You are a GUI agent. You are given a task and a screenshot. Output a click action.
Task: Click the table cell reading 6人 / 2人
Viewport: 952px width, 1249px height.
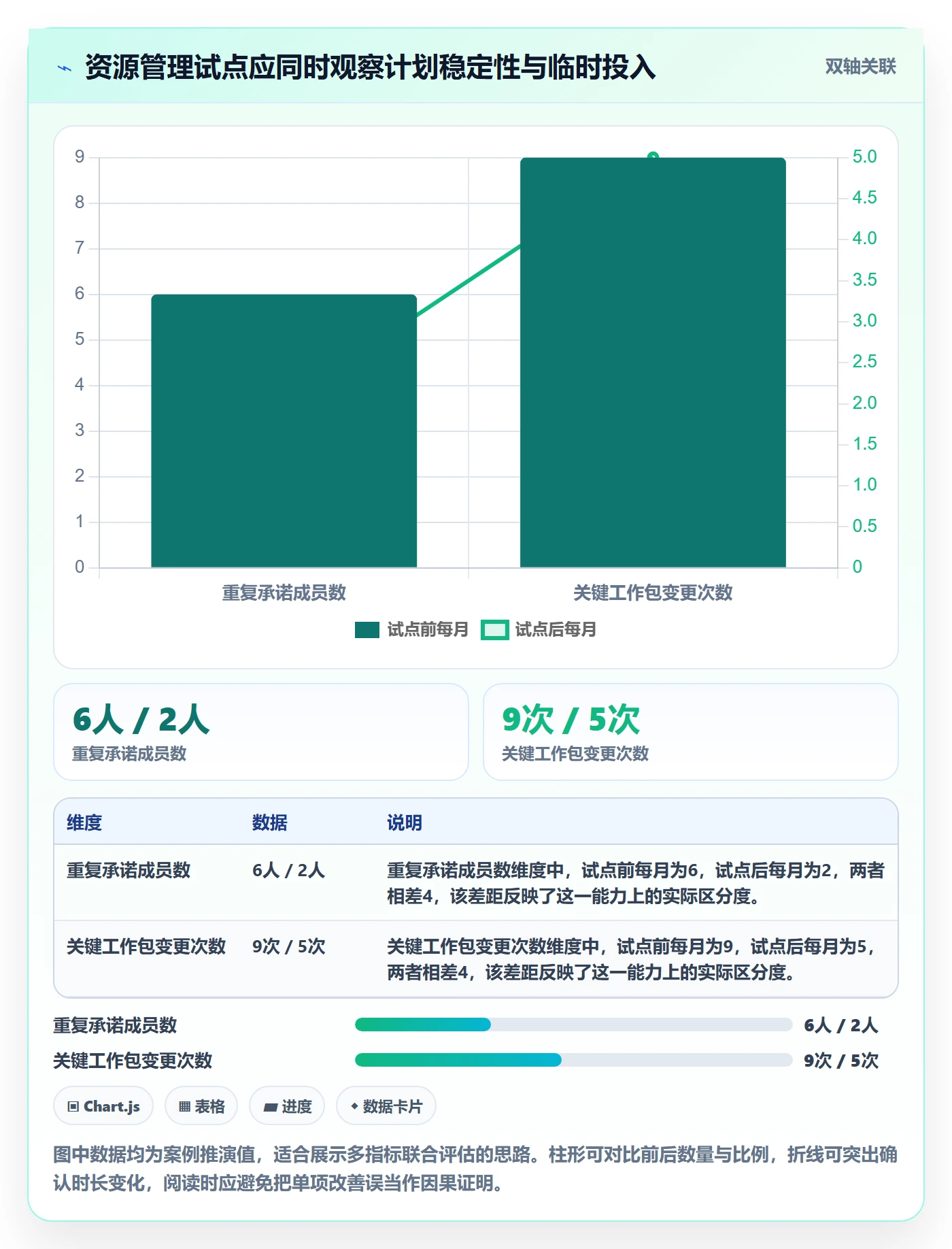click(288, 870)
